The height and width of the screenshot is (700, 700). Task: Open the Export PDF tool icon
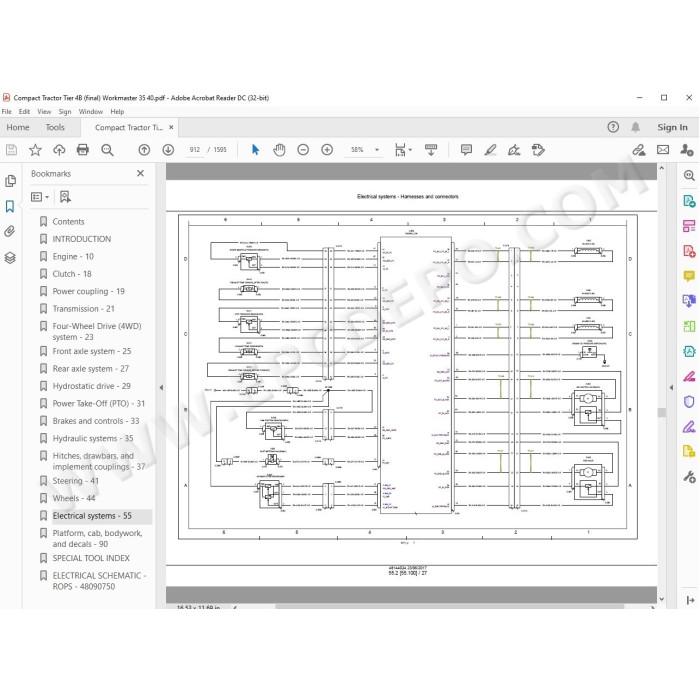point(689,201)
